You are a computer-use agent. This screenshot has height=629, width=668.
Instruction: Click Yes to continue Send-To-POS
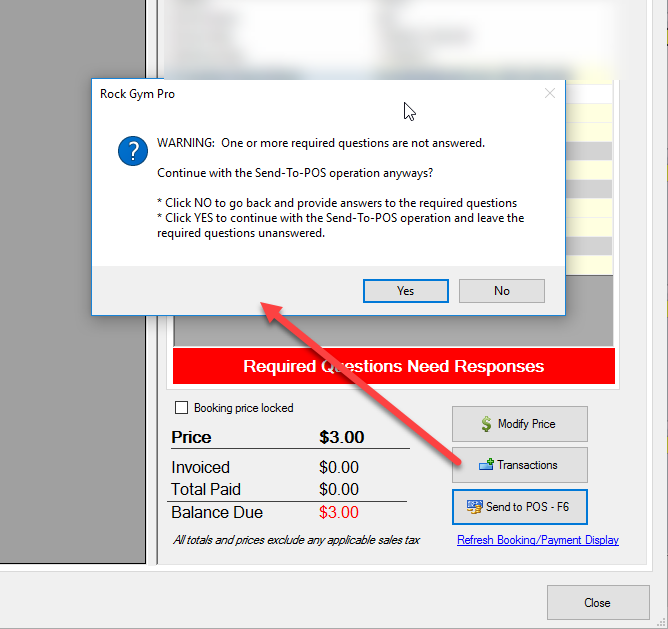click(406, 291)
